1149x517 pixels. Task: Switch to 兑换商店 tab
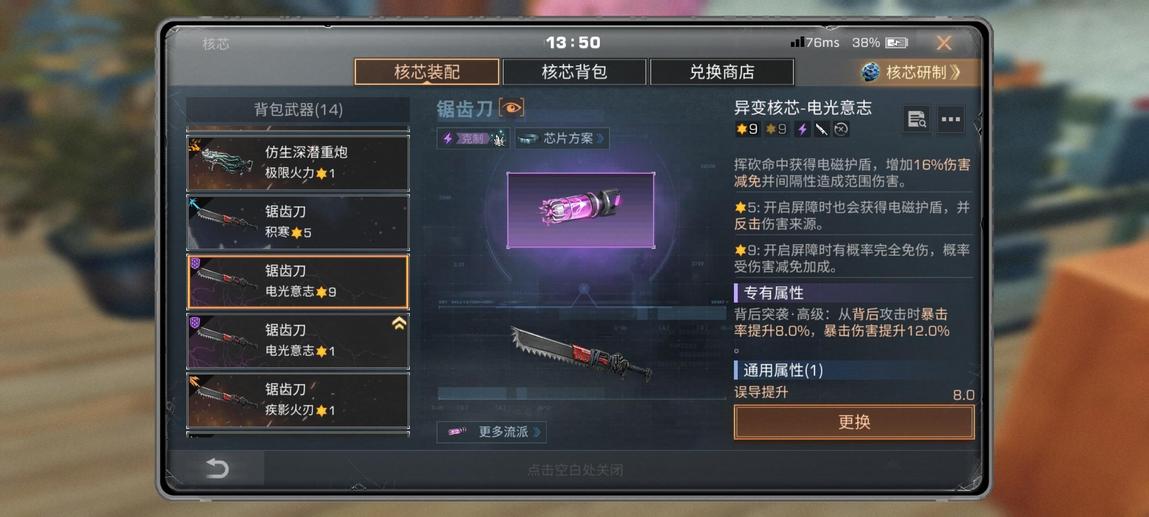[x=722, y=72]
